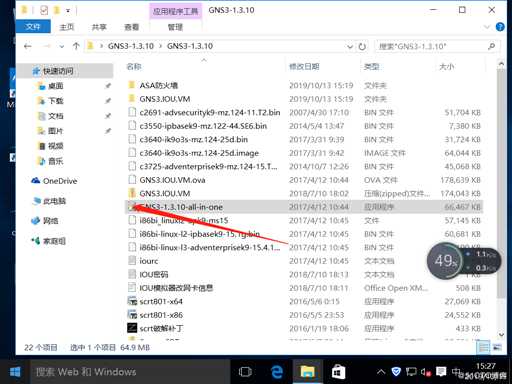The image size is (512, 384).
Task: Open the 管理 ribbon tab
Action: pos(175,27)
